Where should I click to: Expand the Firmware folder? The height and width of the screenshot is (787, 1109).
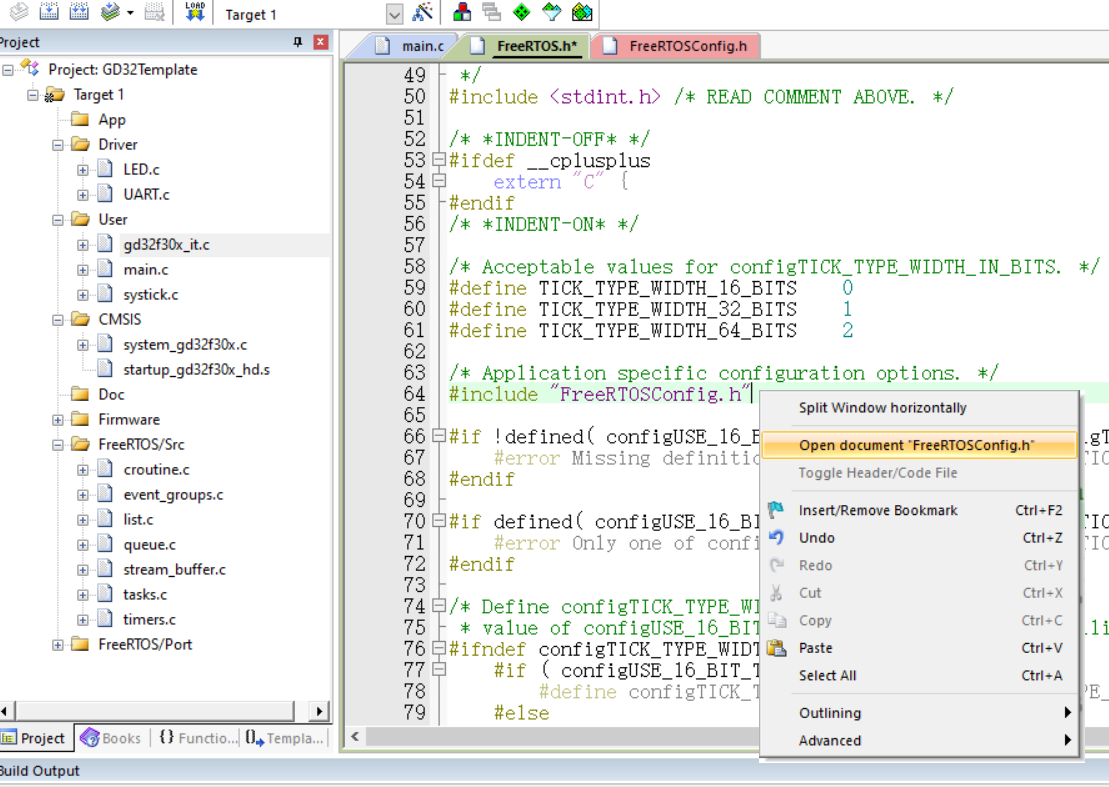click(x=58, y=420)
